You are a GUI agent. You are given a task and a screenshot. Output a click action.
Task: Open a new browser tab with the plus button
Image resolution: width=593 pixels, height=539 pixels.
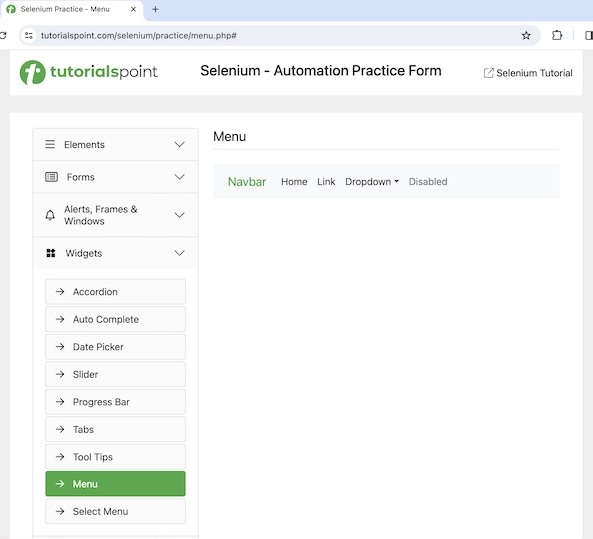point(155,9)
